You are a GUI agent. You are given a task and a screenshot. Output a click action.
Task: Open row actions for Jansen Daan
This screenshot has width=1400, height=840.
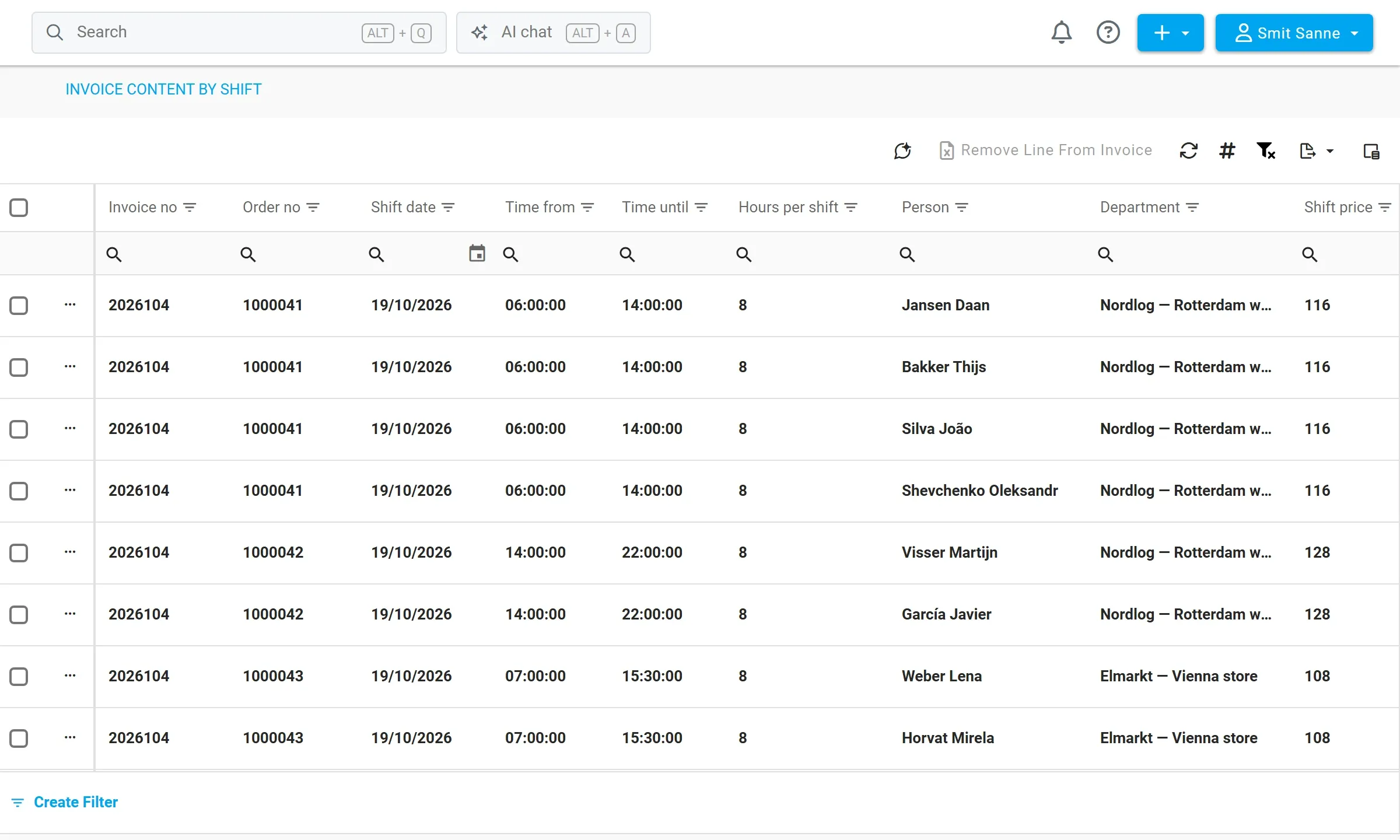point(70,305)
